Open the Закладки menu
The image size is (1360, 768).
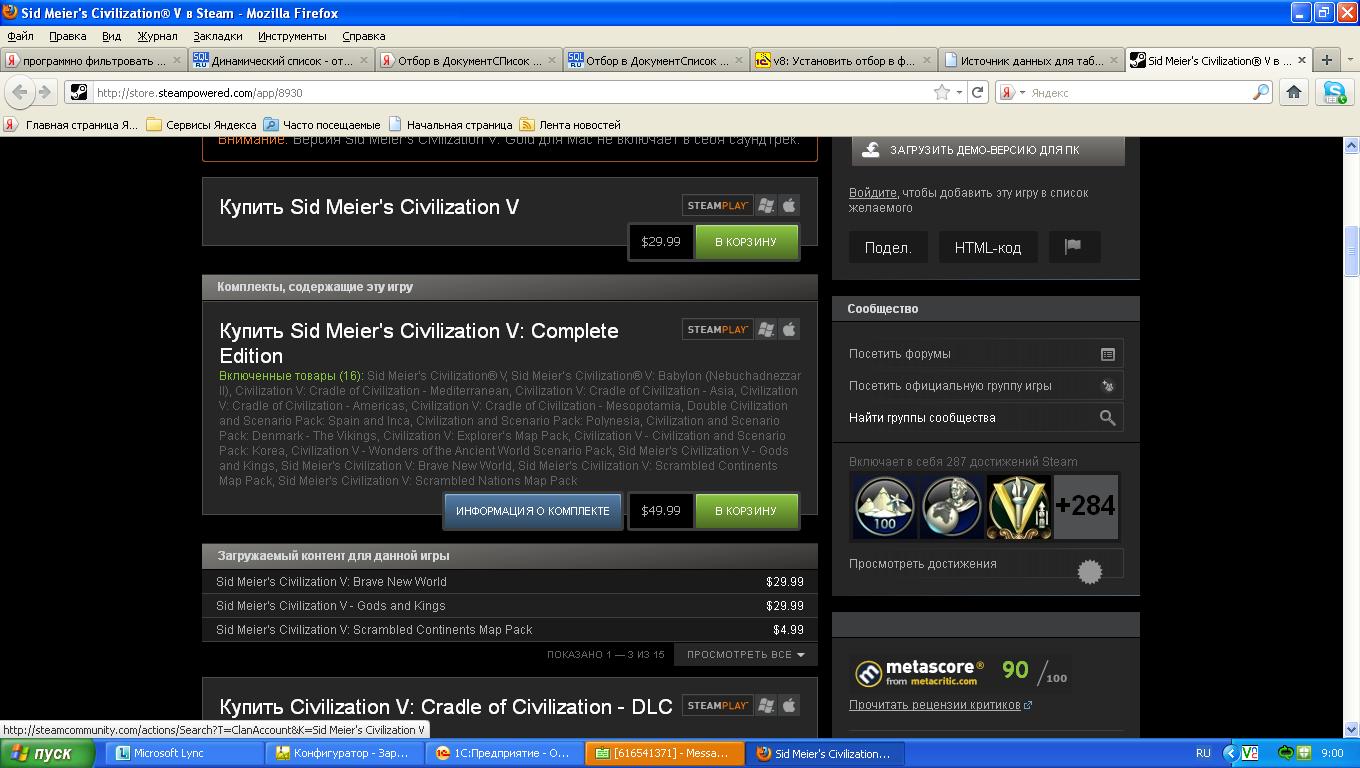tap(218, 36)
